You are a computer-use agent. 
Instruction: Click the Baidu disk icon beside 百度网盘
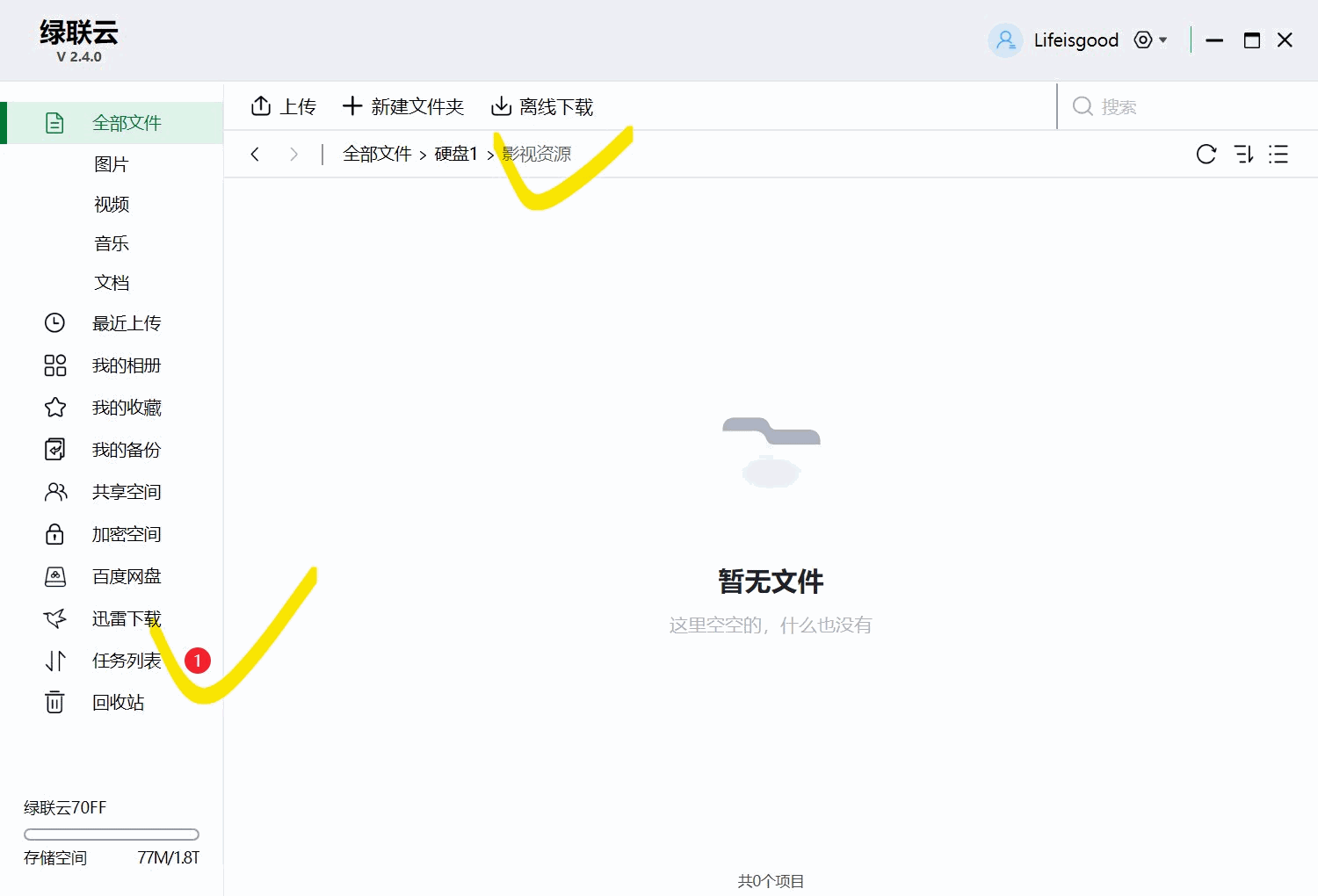pyautogui.click(x=54, y=576)
